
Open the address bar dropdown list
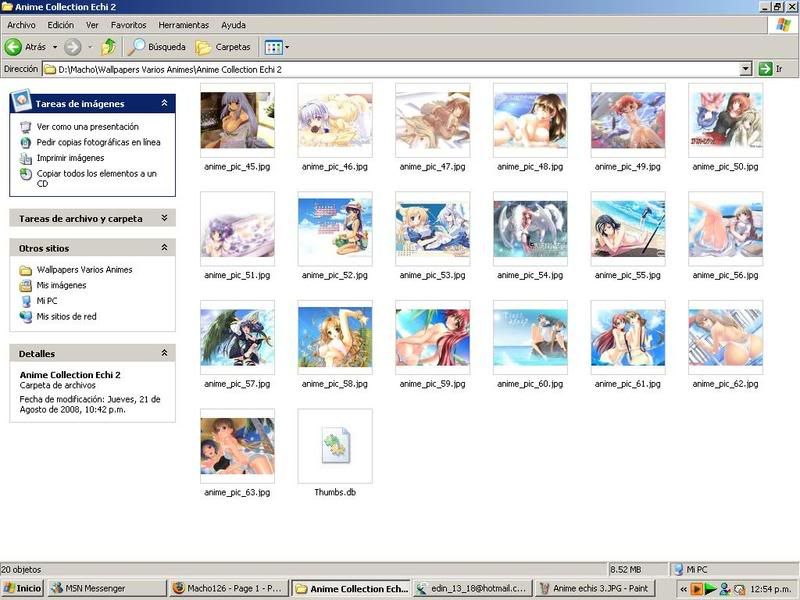745,69
